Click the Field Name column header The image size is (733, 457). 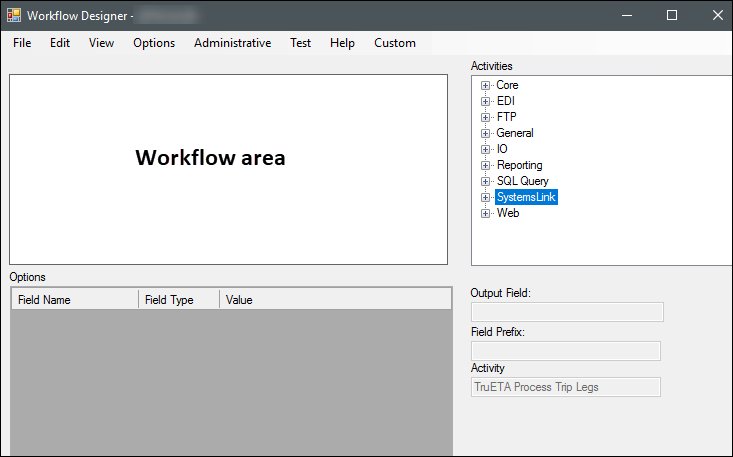click(x=74, y=300)
